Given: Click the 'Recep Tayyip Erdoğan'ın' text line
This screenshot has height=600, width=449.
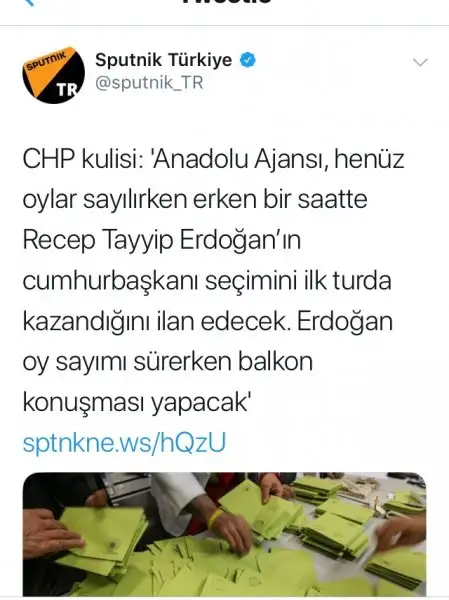Looking at the screenshot, I should (162, 240).
